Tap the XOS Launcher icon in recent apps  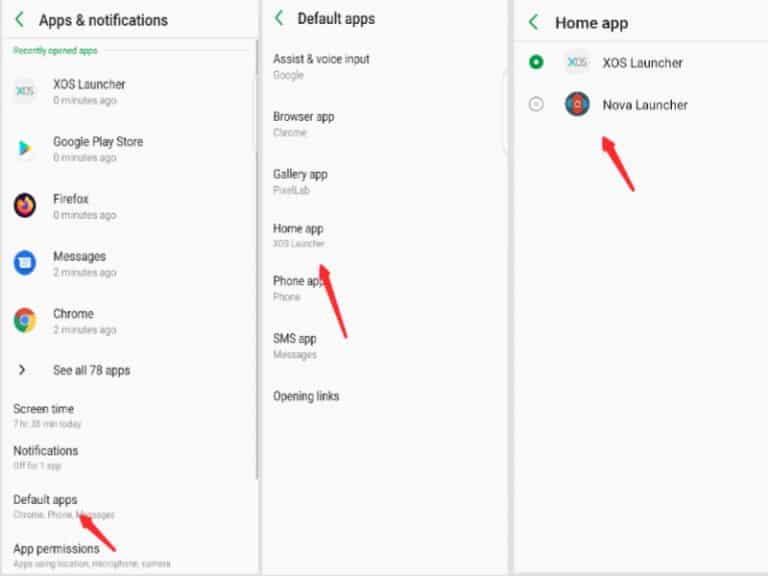[x=24, y=91]
